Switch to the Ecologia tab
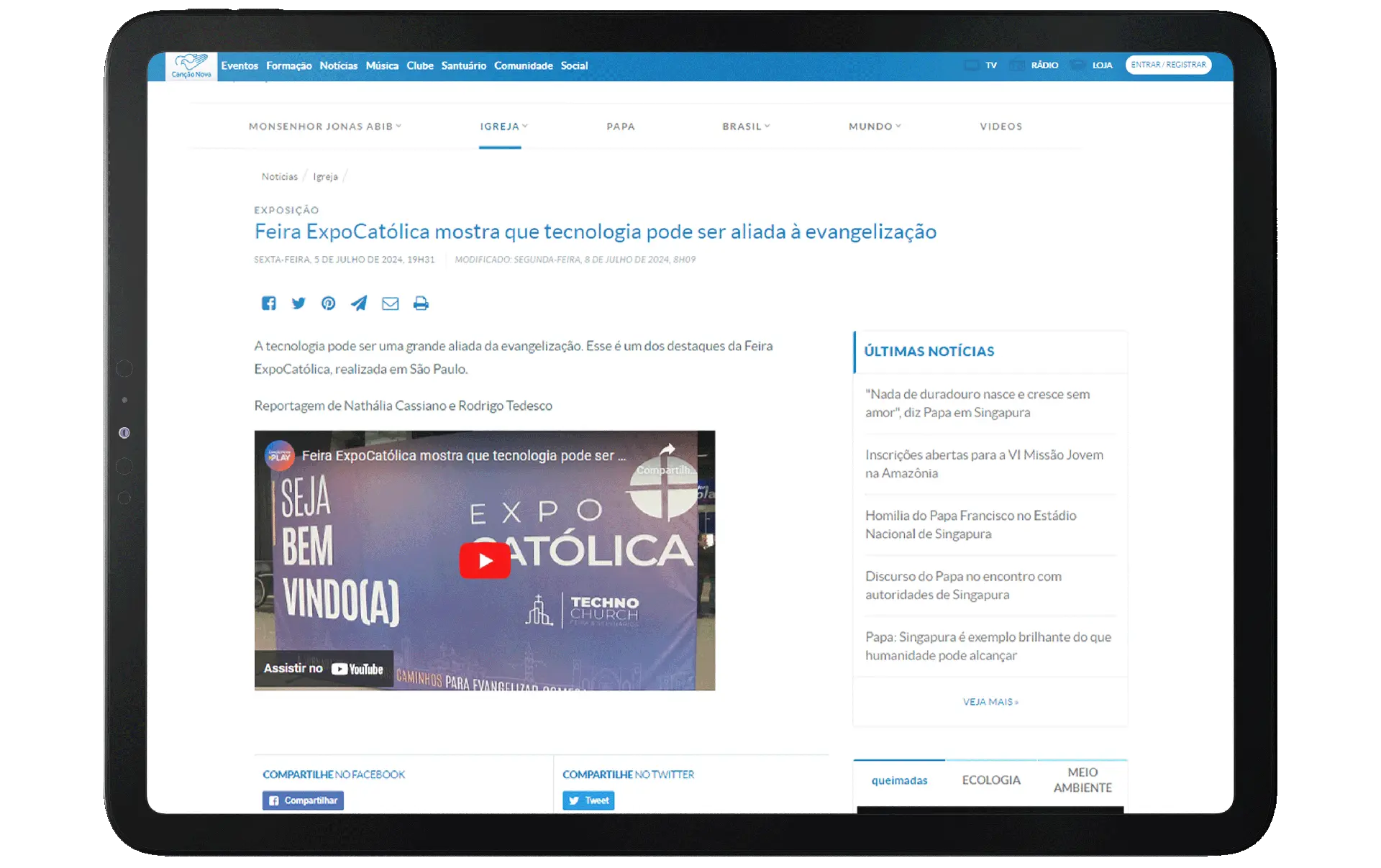The image size is (1381, 868). 990,780
